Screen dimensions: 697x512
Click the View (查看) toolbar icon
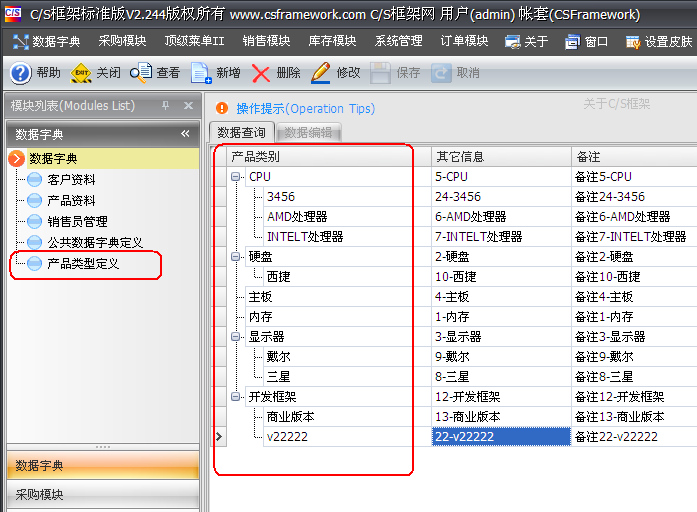coord(142,73)
